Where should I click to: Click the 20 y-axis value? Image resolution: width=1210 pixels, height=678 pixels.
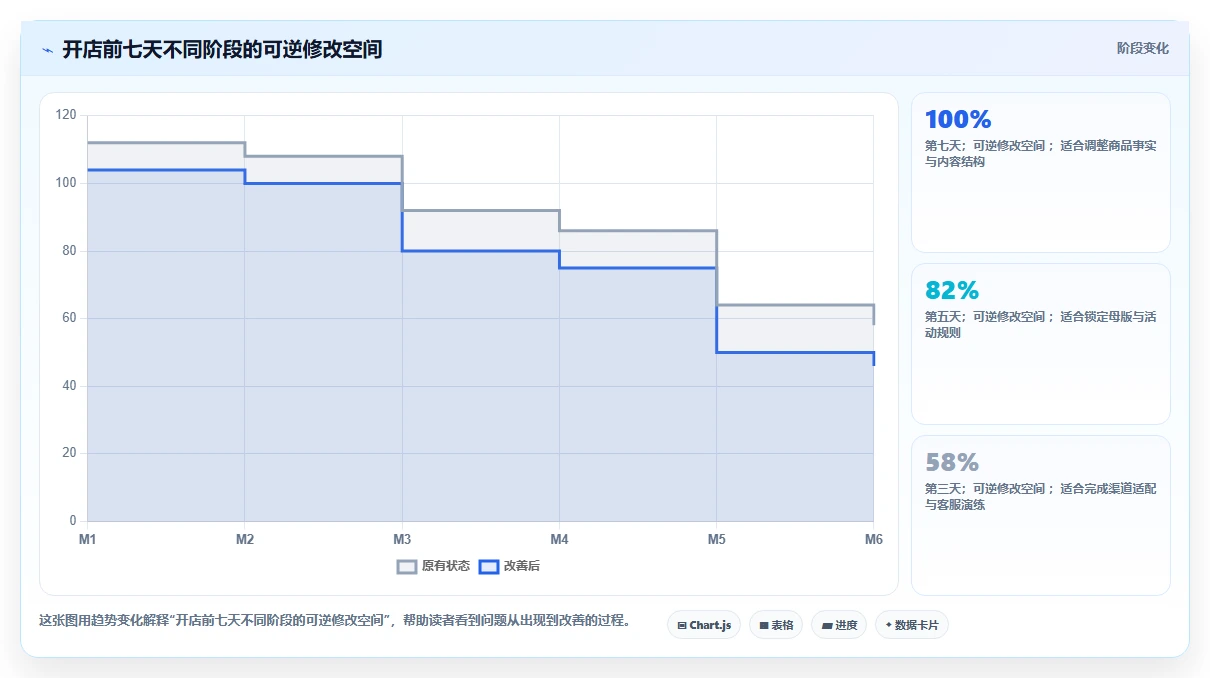click(69, 453)
